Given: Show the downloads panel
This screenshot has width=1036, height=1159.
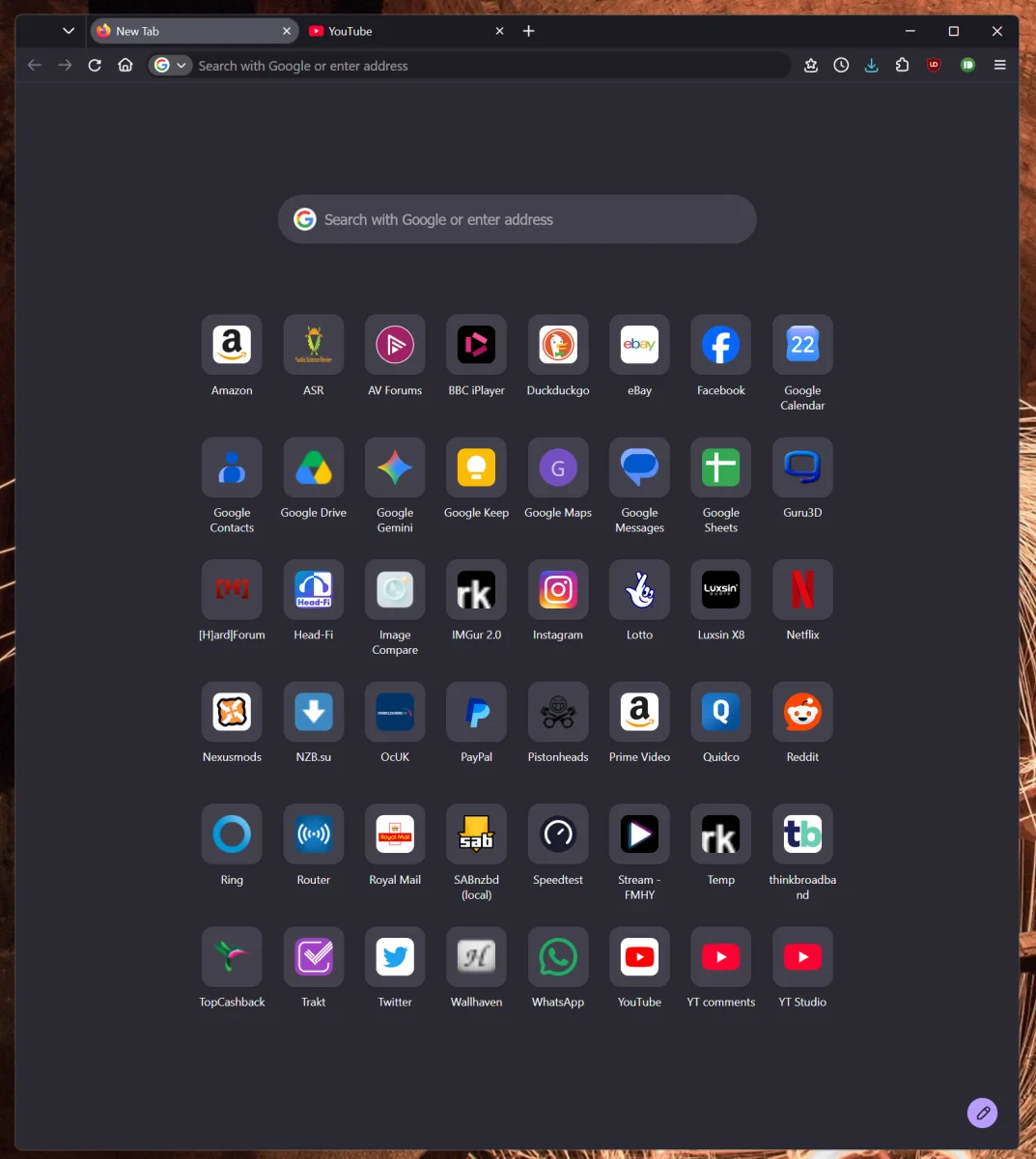Looking at the screenshot, I should (x=871, y=65).
